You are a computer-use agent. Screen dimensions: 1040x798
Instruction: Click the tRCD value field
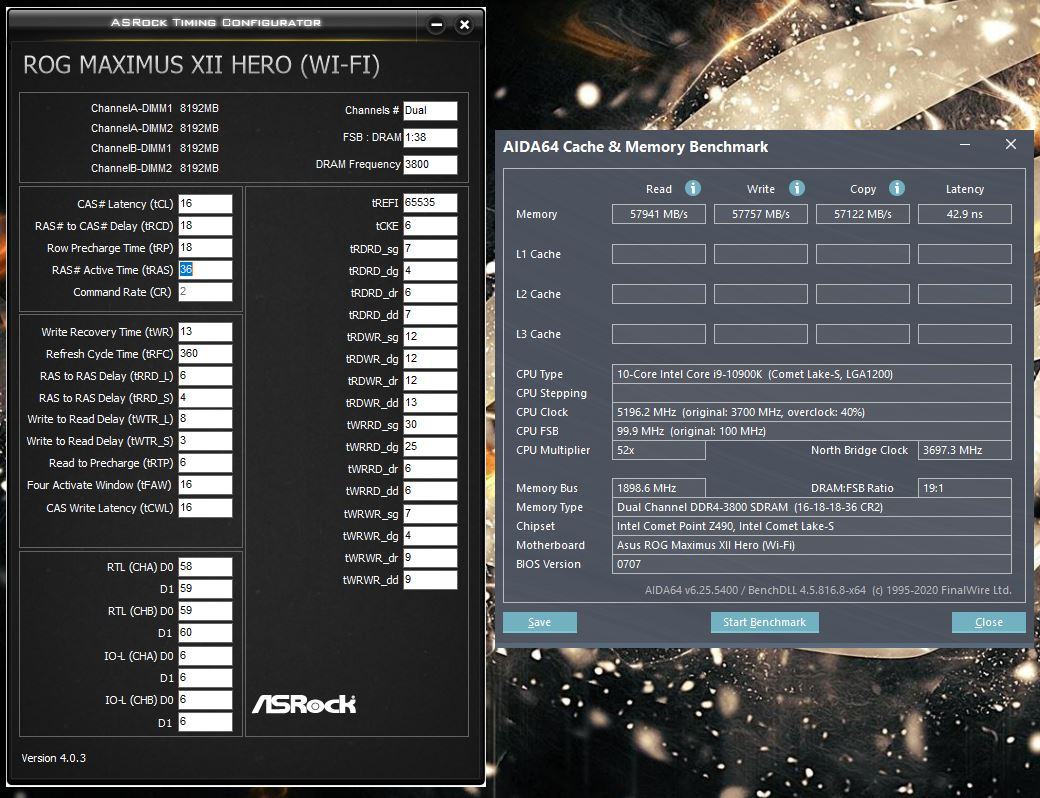(x=206, y=226)
